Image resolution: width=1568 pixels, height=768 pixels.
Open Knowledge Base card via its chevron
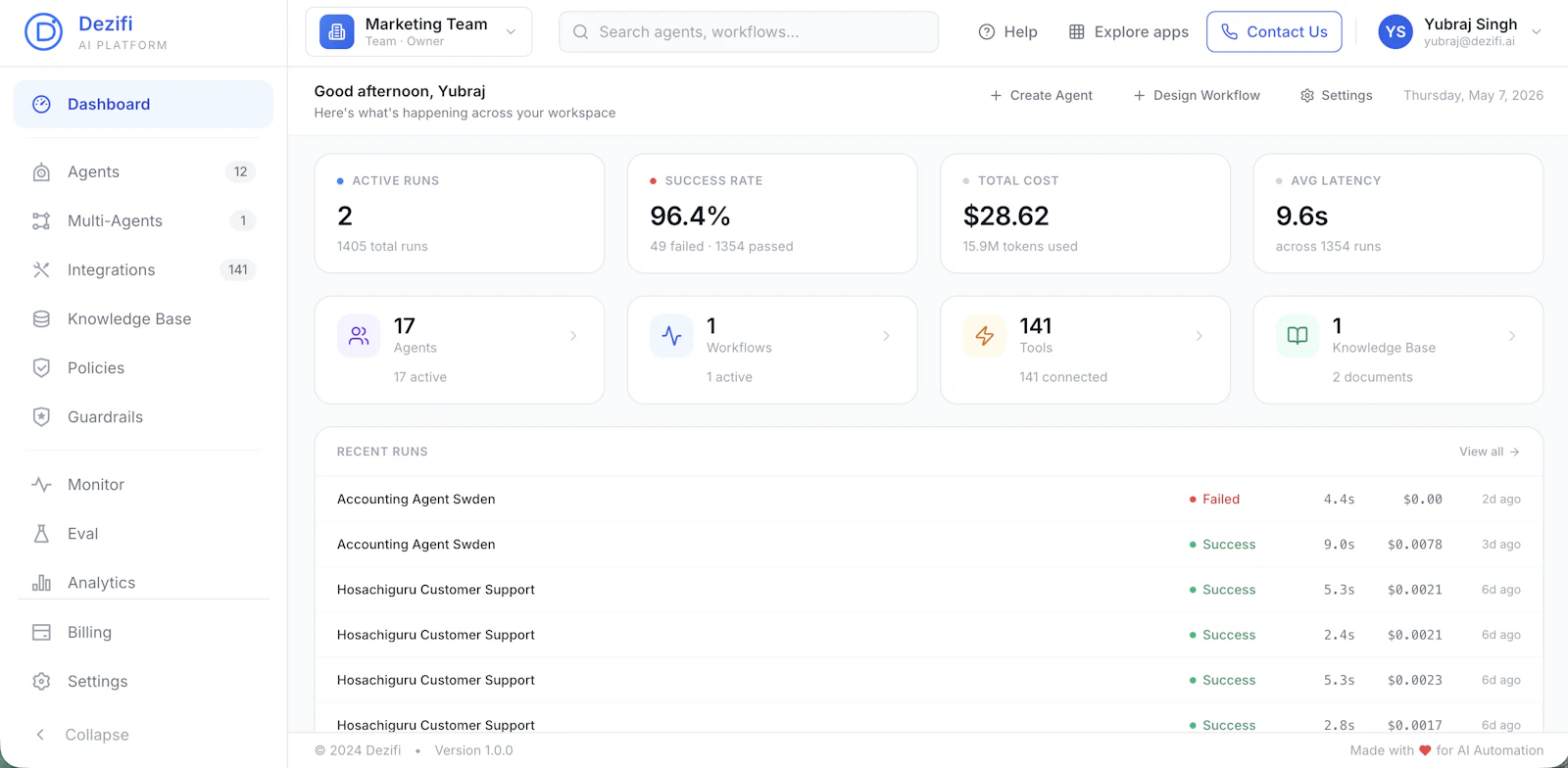click(1512, 336)
